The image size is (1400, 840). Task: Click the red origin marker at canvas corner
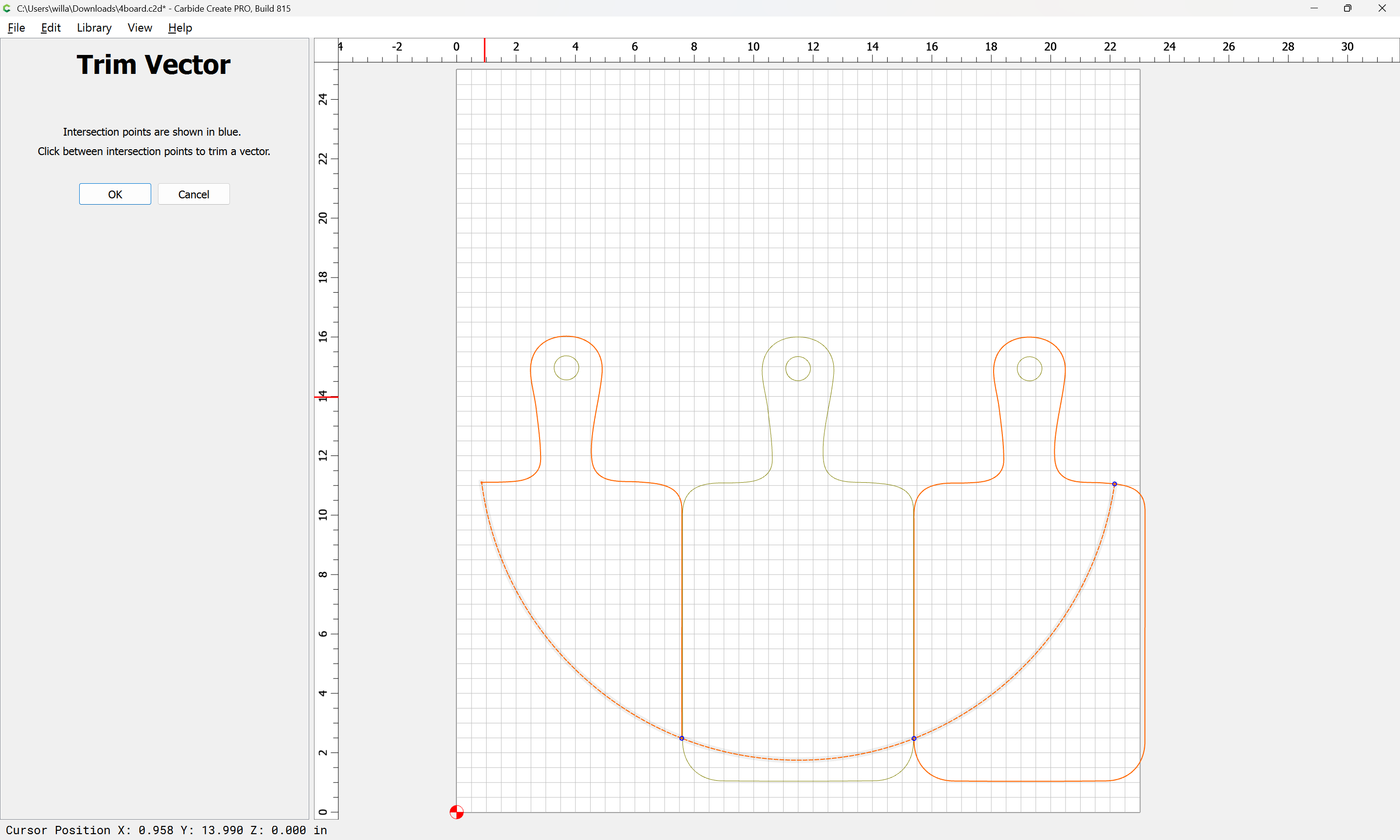(456, 812)
